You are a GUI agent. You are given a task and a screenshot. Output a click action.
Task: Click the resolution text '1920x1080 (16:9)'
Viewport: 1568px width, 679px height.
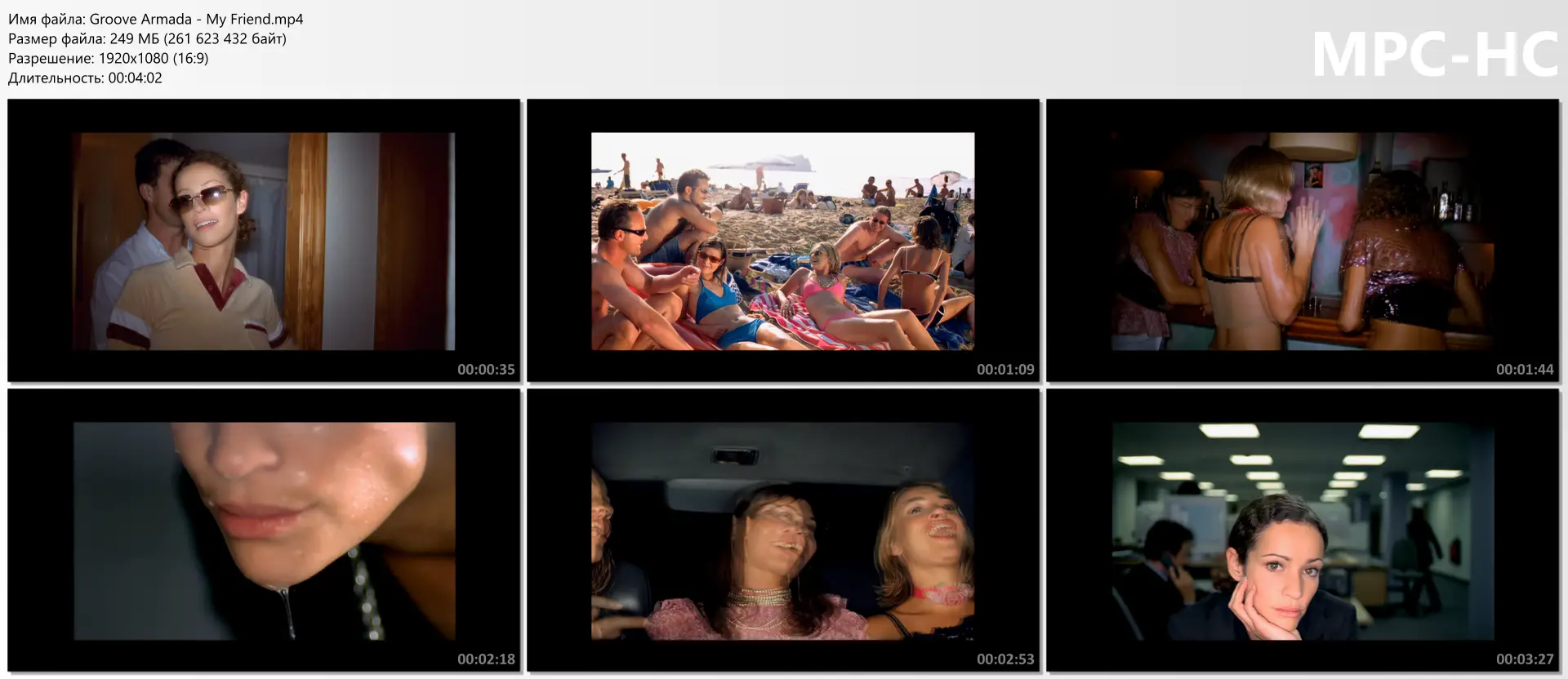[x=154, y=58]
